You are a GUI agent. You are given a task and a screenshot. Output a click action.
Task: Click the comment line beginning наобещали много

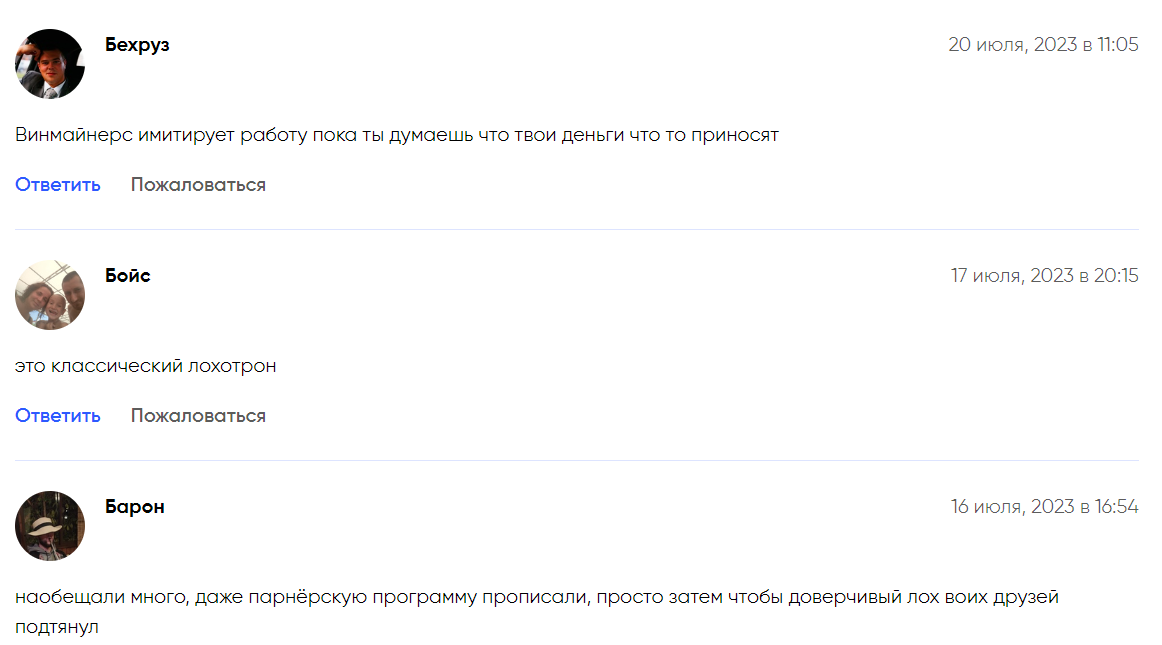point(536,598)
